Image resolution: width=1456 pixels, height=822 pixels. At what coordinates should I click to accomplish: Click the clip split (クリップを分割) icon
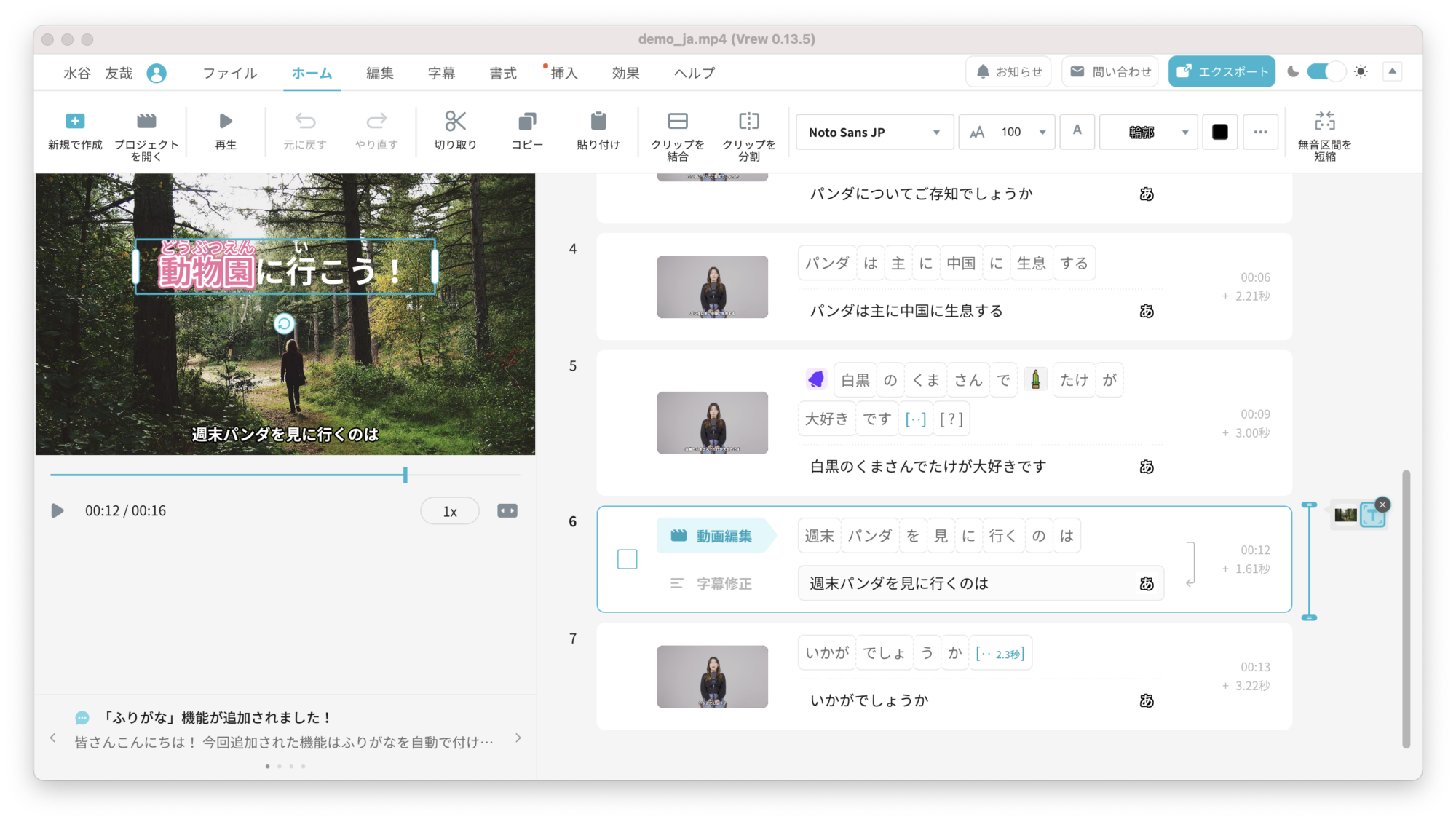(748, 121)
